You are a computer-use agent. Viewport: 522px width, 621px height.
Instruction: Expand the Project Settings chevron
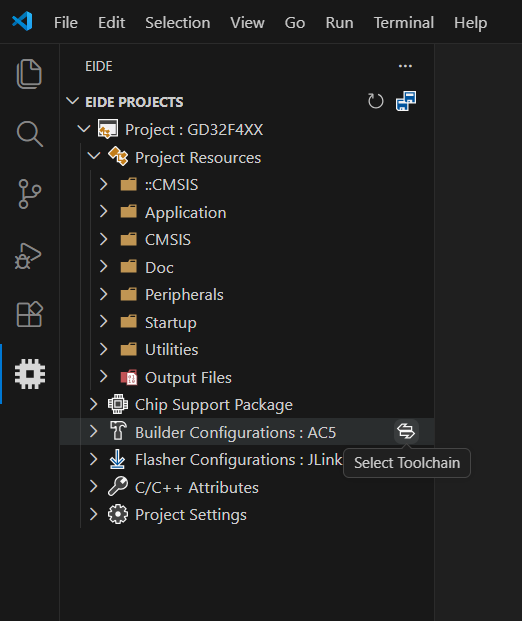click(x=93, y=514)
